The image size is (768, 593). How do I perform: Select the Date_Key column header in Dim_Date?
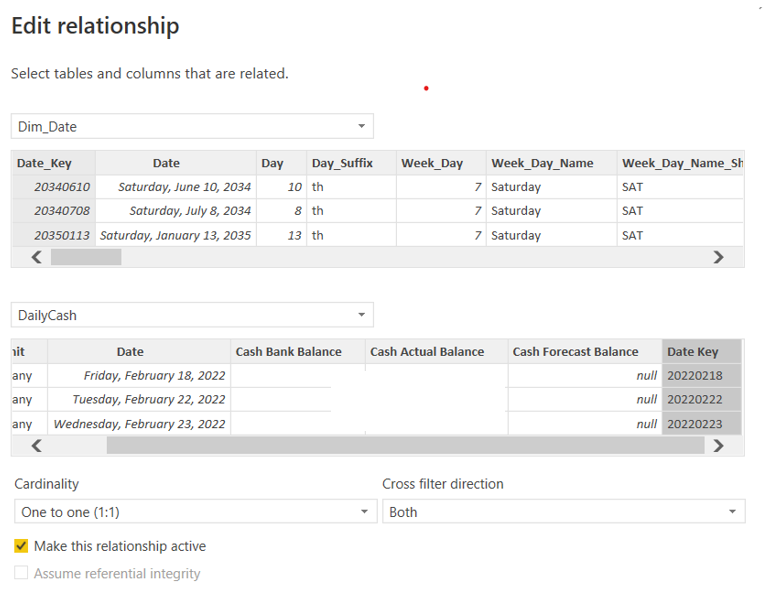(x=53, y=163)
